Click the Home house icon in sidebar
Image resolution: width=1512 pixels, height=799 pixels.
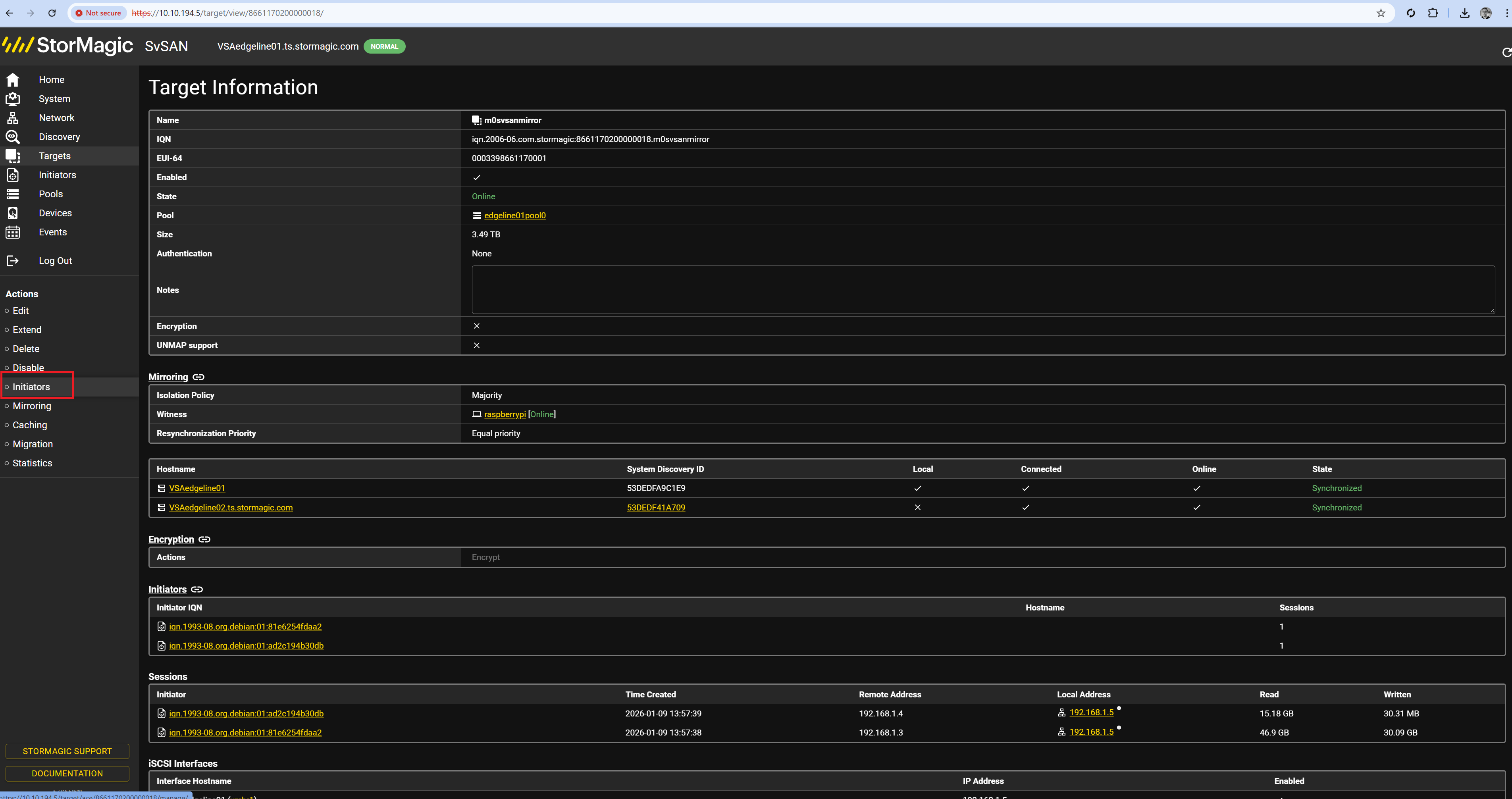[x=12, y=80]
